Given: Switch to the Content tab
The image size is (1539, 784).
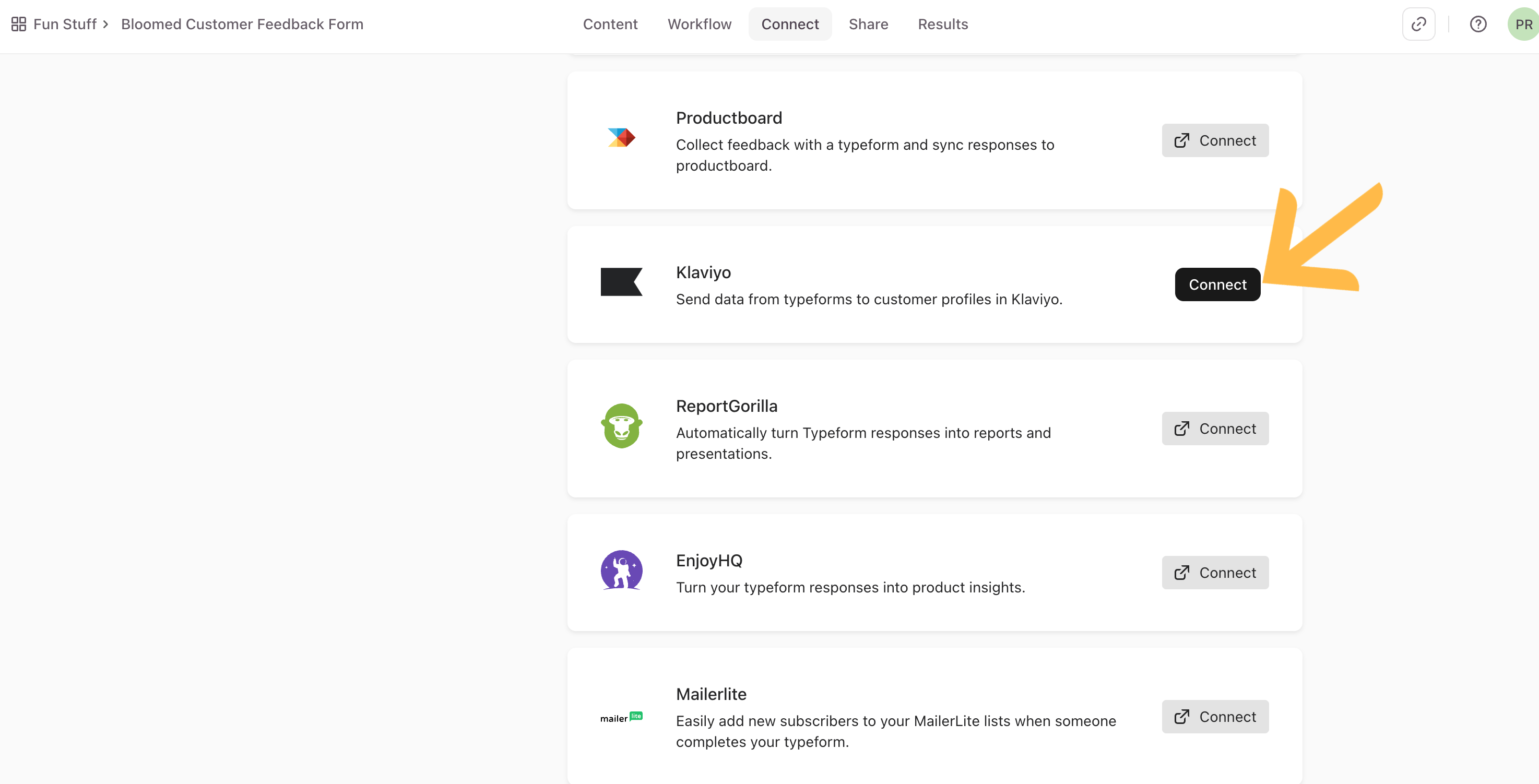Looking at the screenshot, I should (x=610, y=24).
